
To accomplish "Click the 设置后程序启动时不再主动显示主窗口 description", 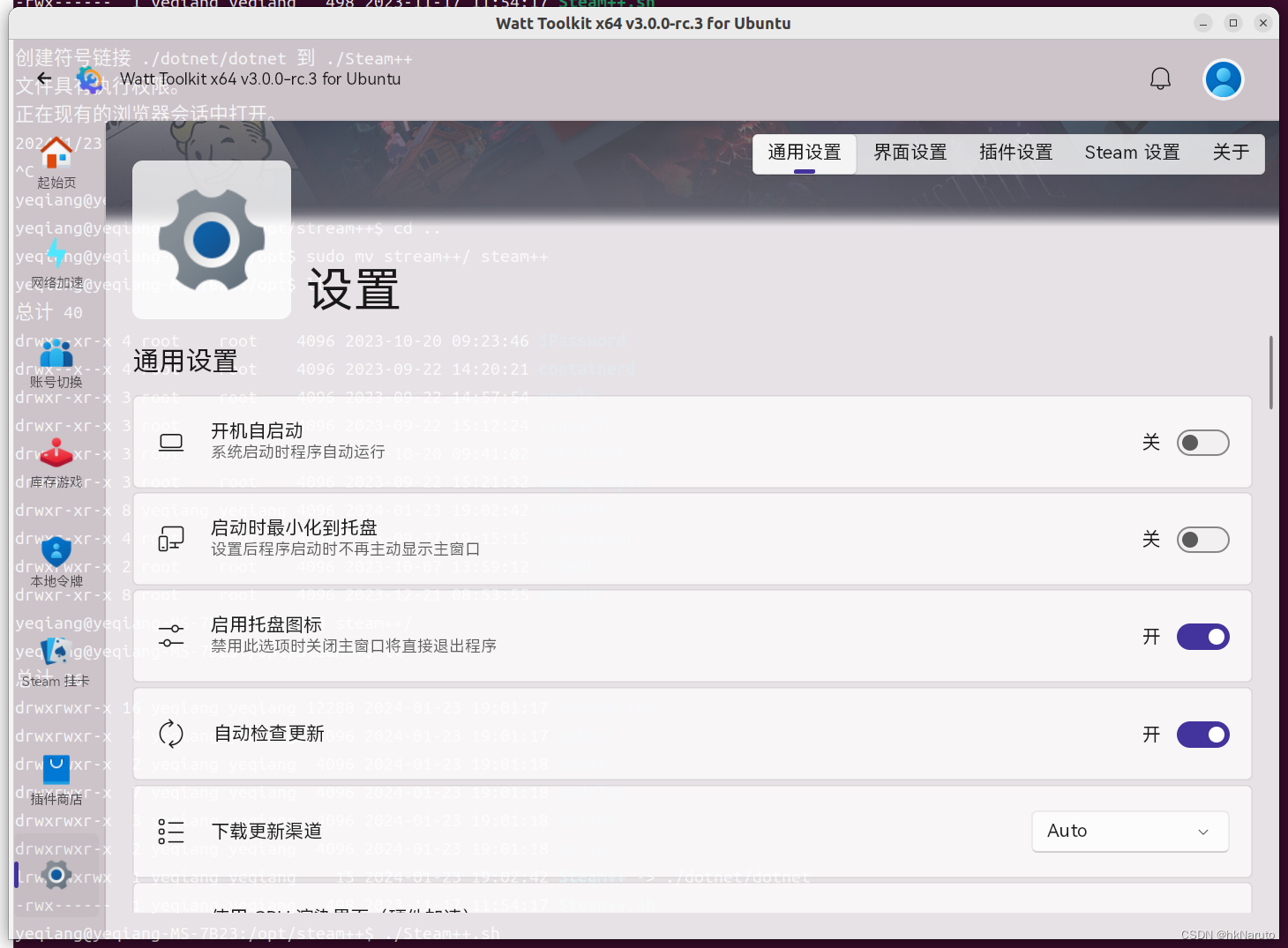I will tap(346, 549).
